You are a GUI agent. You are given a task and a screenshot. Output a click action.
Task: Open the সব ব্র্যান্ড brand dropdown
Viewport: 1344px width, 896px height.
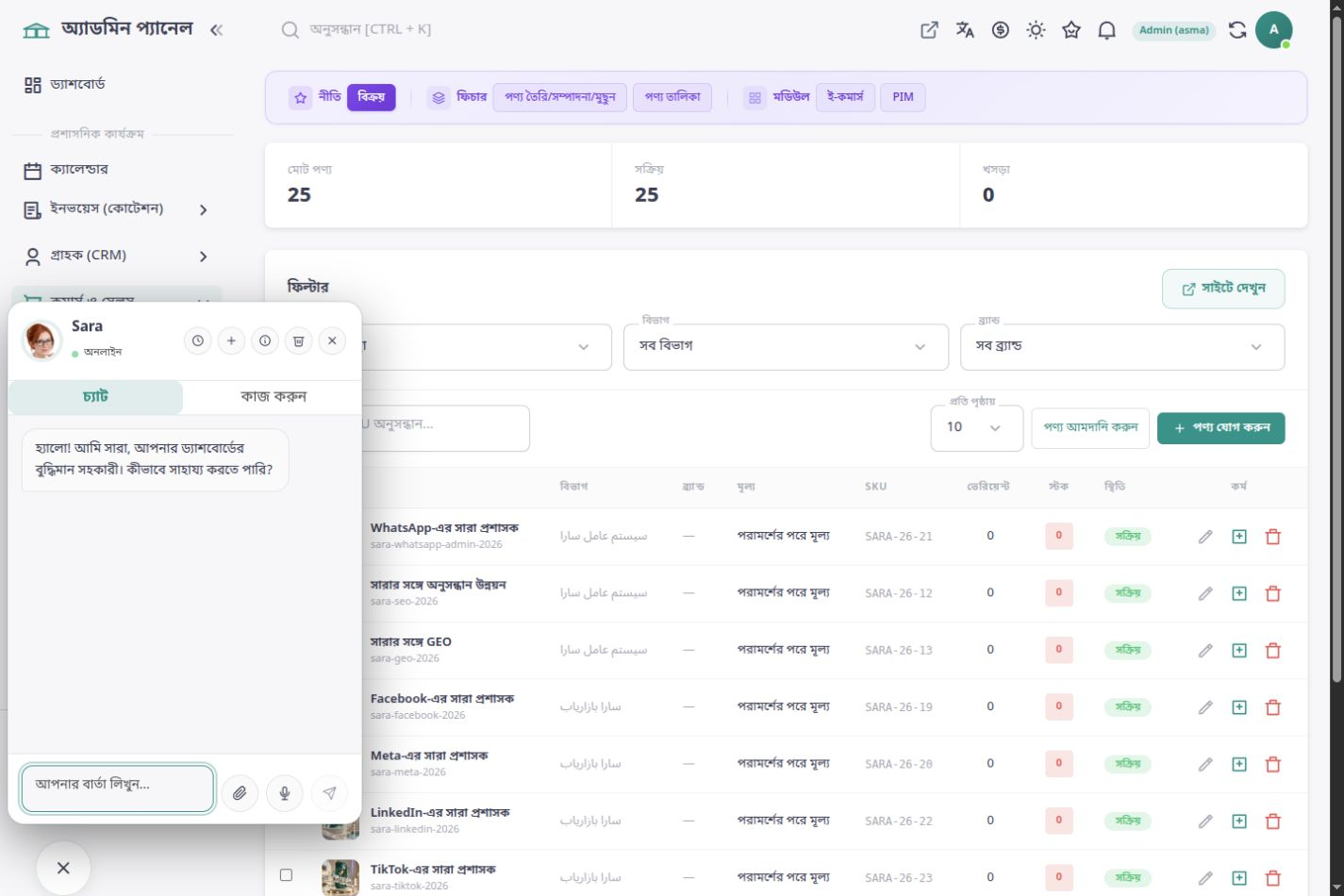(x=1122, y=347)
